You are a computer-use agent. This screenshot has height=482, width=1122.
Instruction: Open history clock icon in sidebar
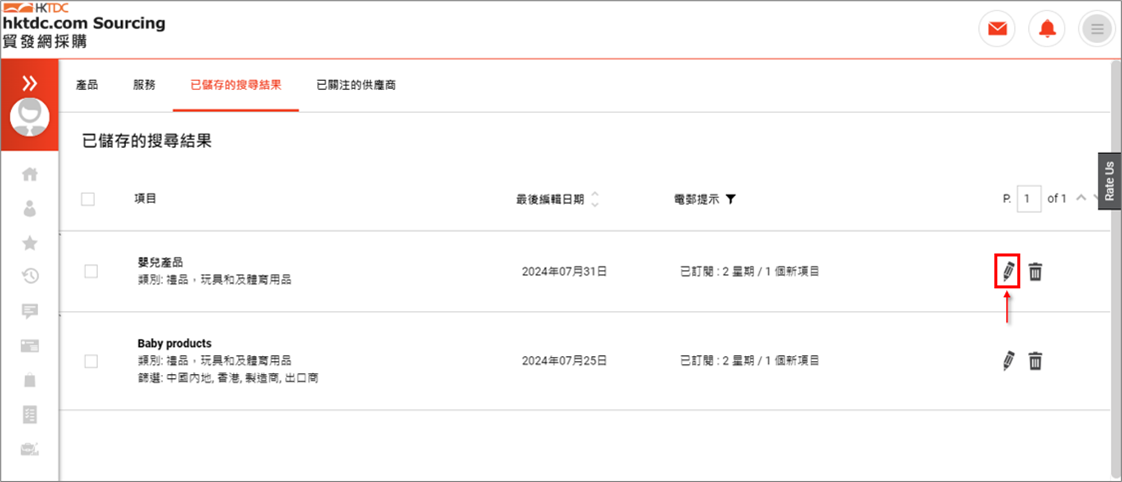point(30,276)
